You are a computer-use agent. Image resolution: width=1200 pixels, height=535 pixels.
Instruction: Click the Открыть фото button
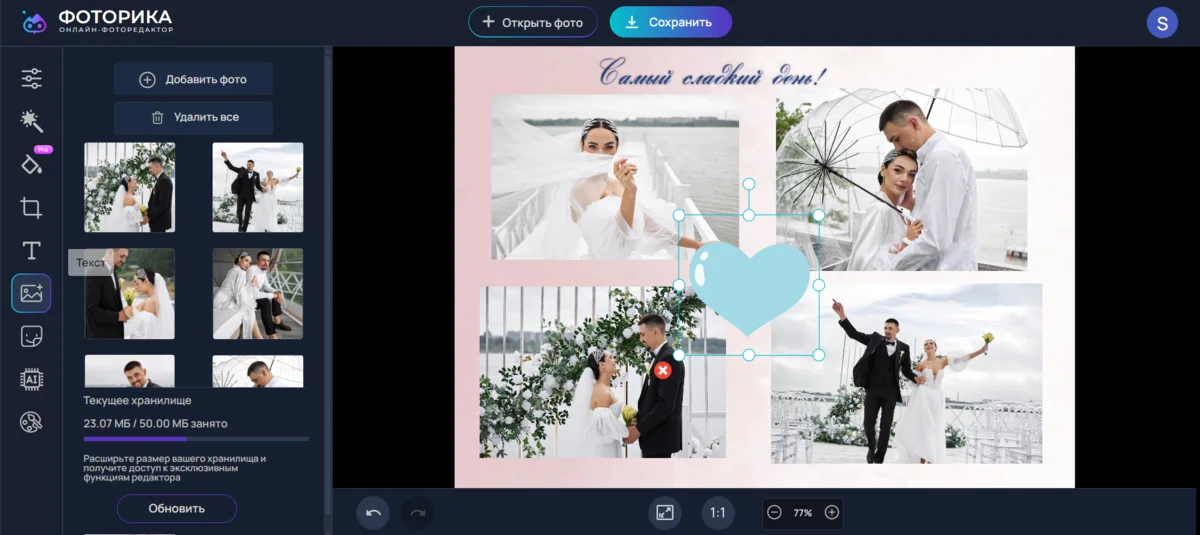(533, 22)
